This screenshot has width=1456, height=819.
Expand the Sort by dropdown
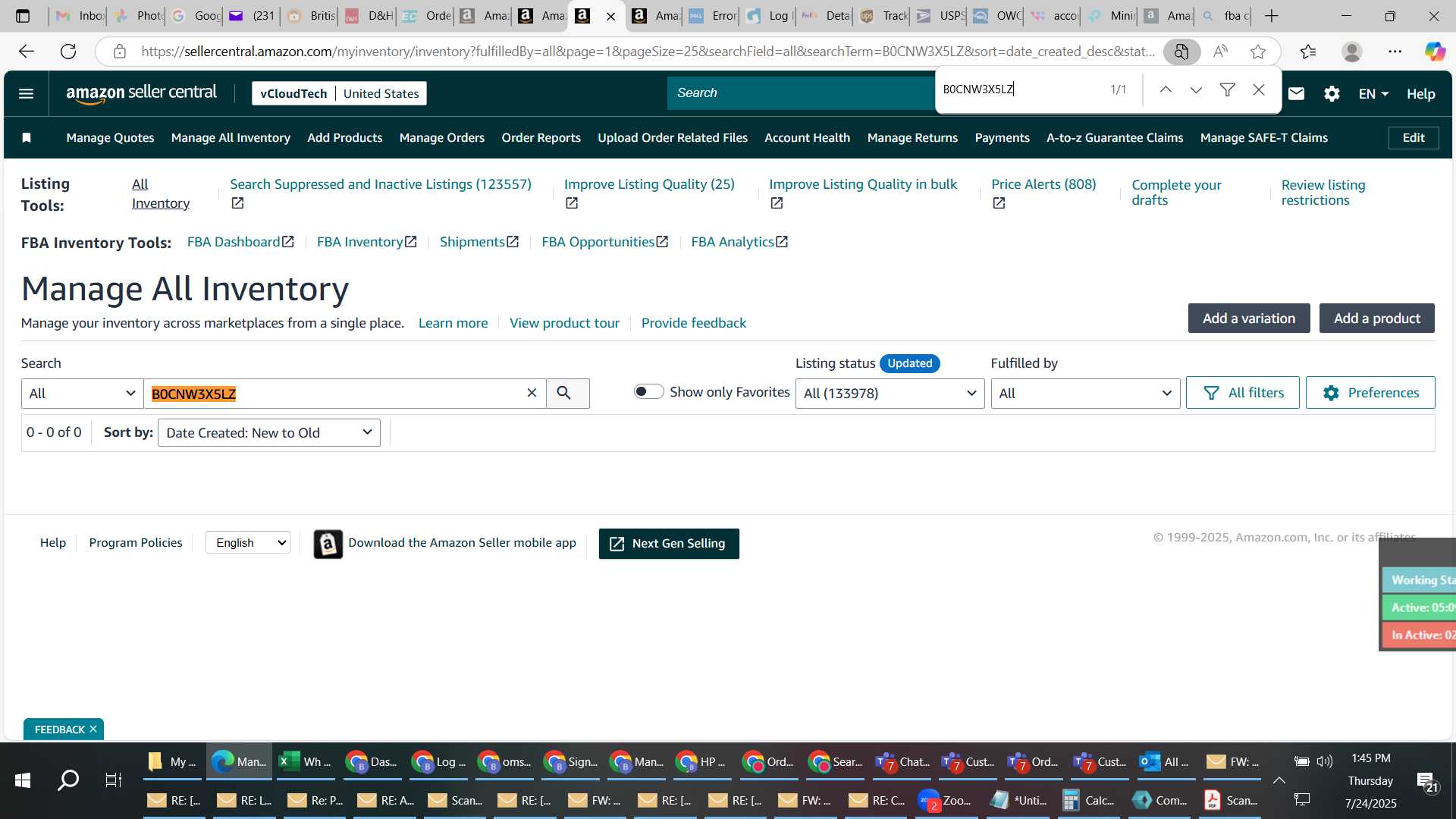coord(268,432)
